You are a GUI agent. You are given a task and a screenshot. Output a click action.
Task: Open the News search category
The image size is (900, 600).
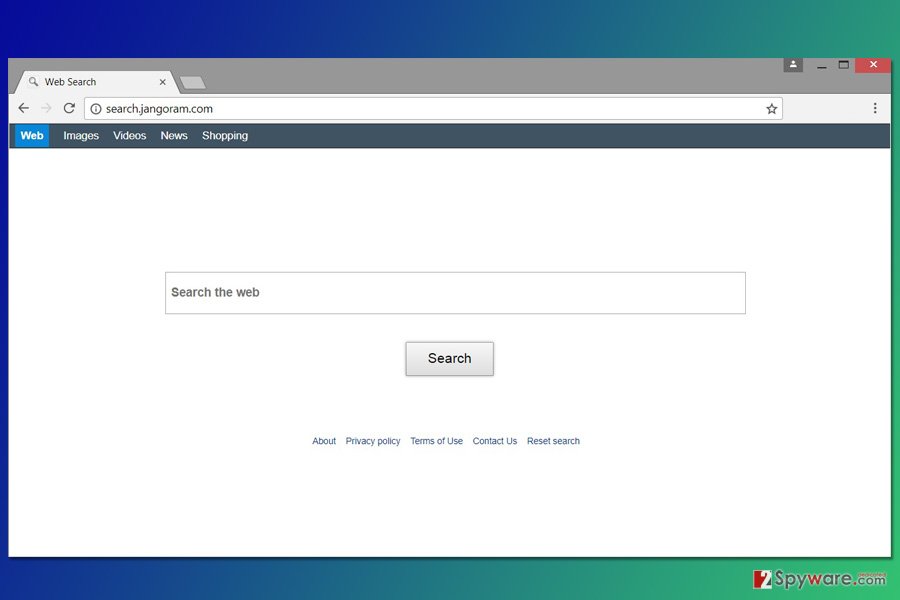tap(173, 135)
